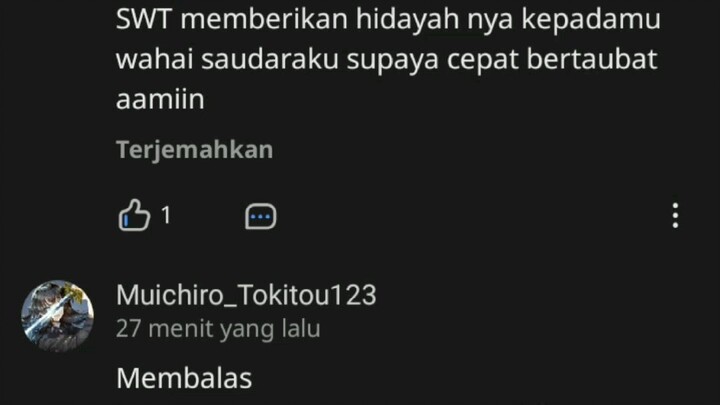Click the 'SWT memberikan hidayah' comment line
The height and width of the screenshot is (405, 720).
coord(388,20)
